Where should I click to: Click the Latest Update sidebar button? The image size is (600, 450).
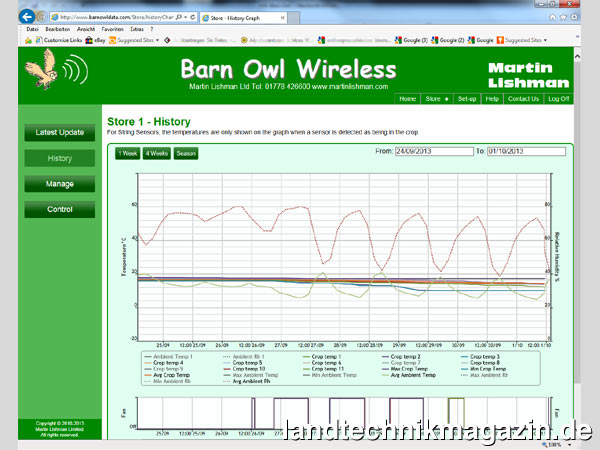click(x=60, y=133)
